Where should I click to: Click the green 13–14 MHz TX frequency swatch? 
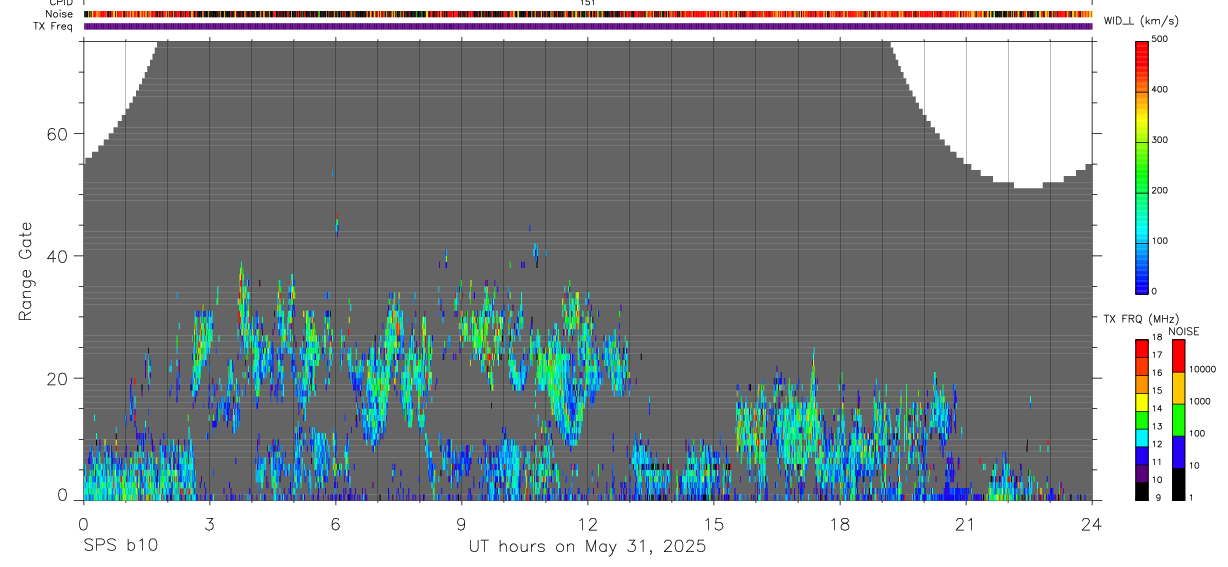[x=1142, y=420]
